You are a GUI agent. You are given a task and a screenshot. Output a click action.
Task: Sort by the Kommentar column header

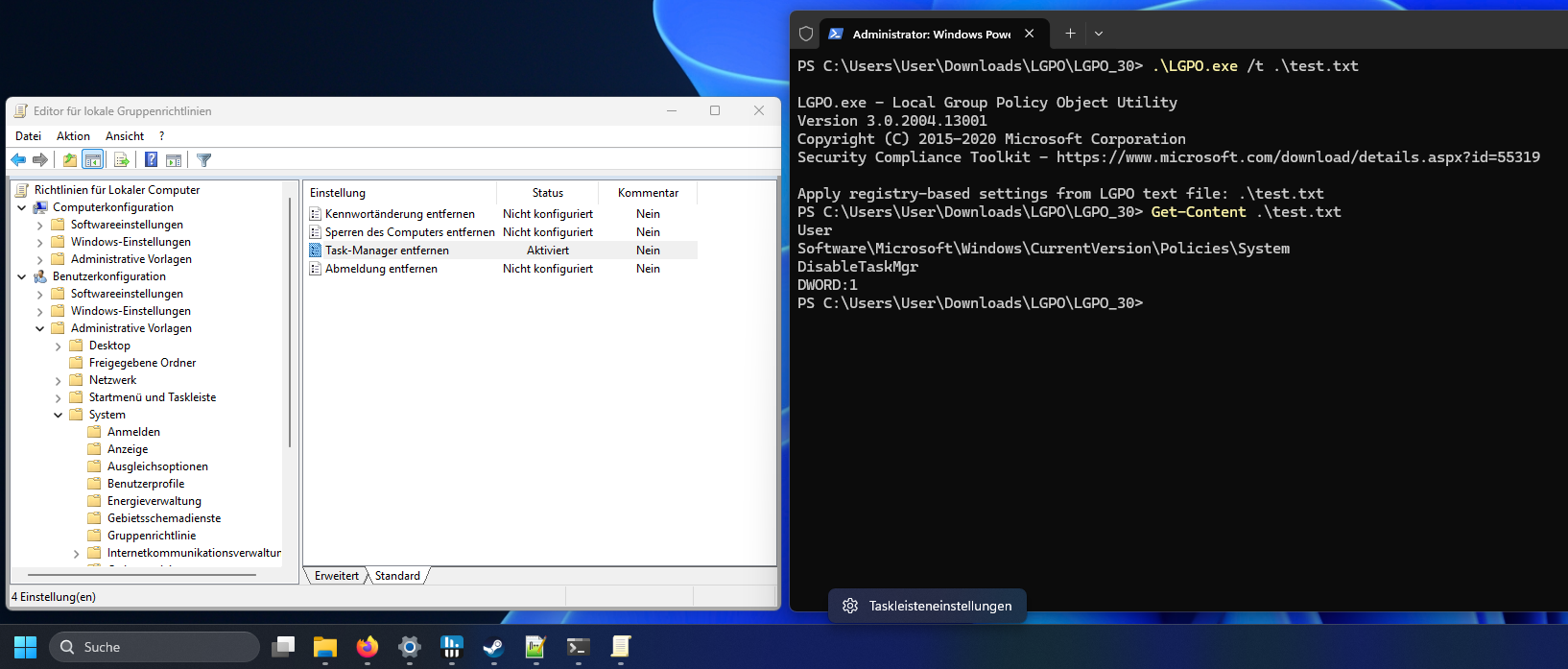pyautogui.click(x=648, y=193)
